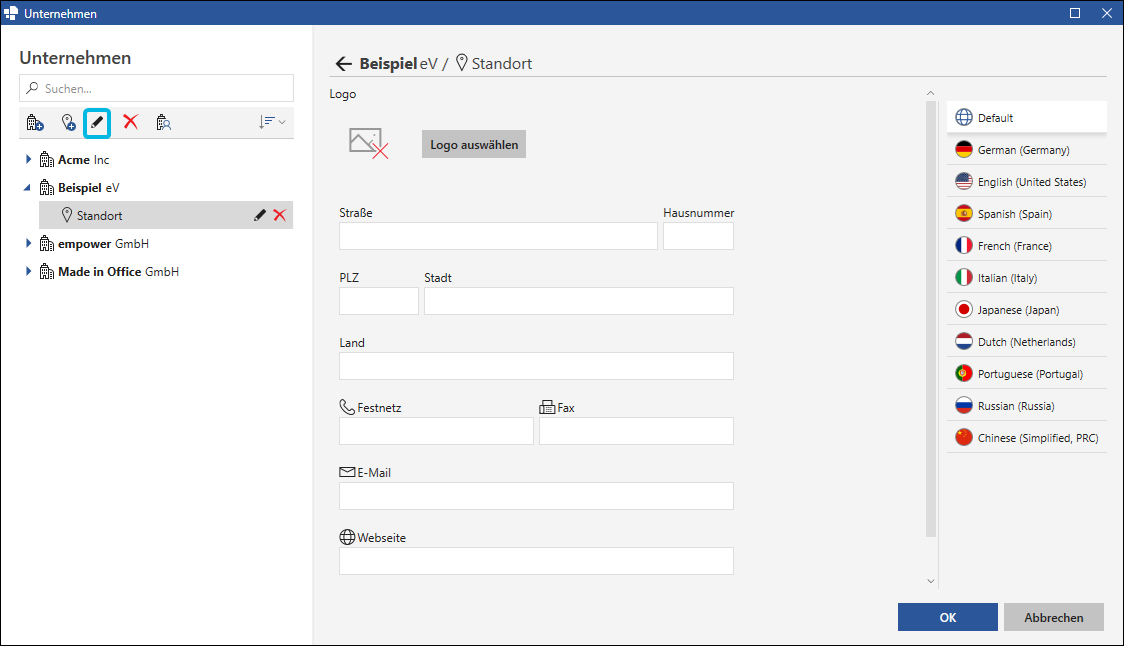Click the logo placeholder image
Screen dimensions: 1124x646
[x=368, y=143]
